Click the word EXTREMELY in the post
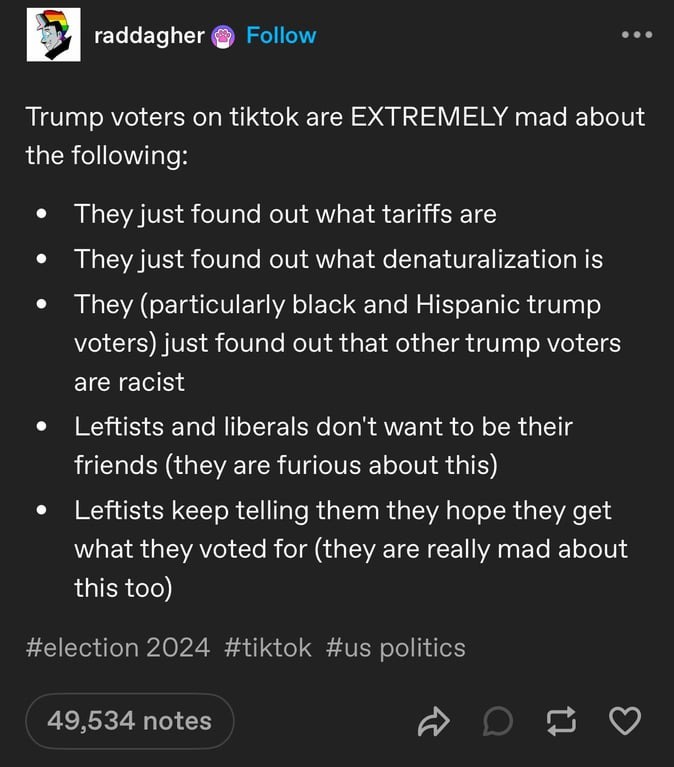Image resolution: width=674 pixels, height=767 pixels. 430,117
